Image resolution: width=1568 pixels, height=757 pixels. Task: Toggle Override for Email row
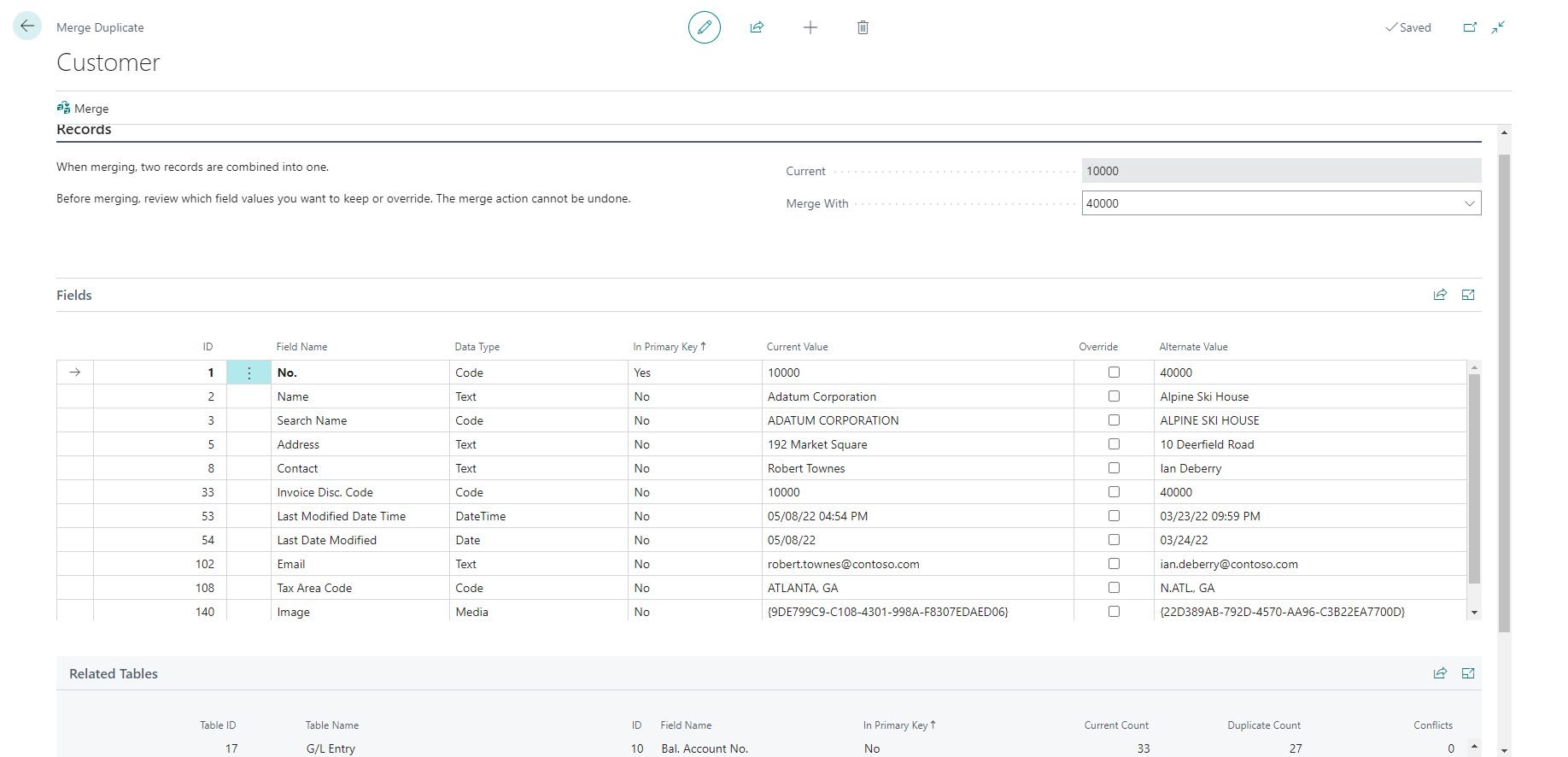coord(1114,564)
